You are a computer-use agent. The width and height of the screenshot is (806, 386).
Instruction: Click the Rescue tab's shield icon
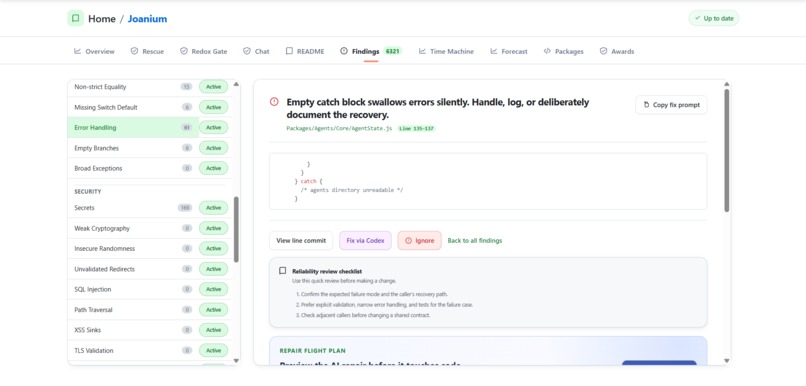coord(135,51)
